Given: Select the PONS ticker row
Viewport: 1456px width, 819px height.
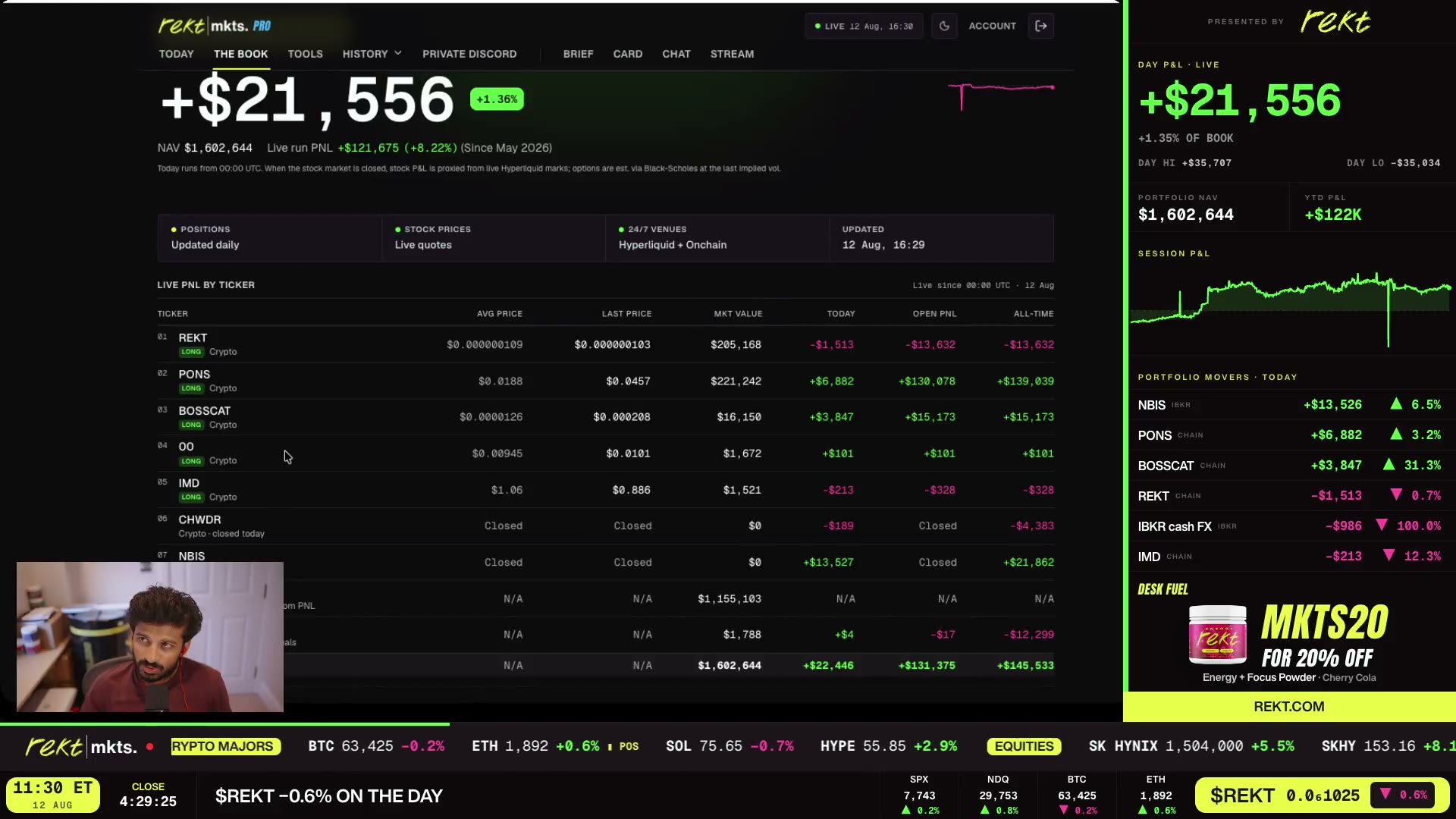Looking at the screenshot, I should point(605,381).
